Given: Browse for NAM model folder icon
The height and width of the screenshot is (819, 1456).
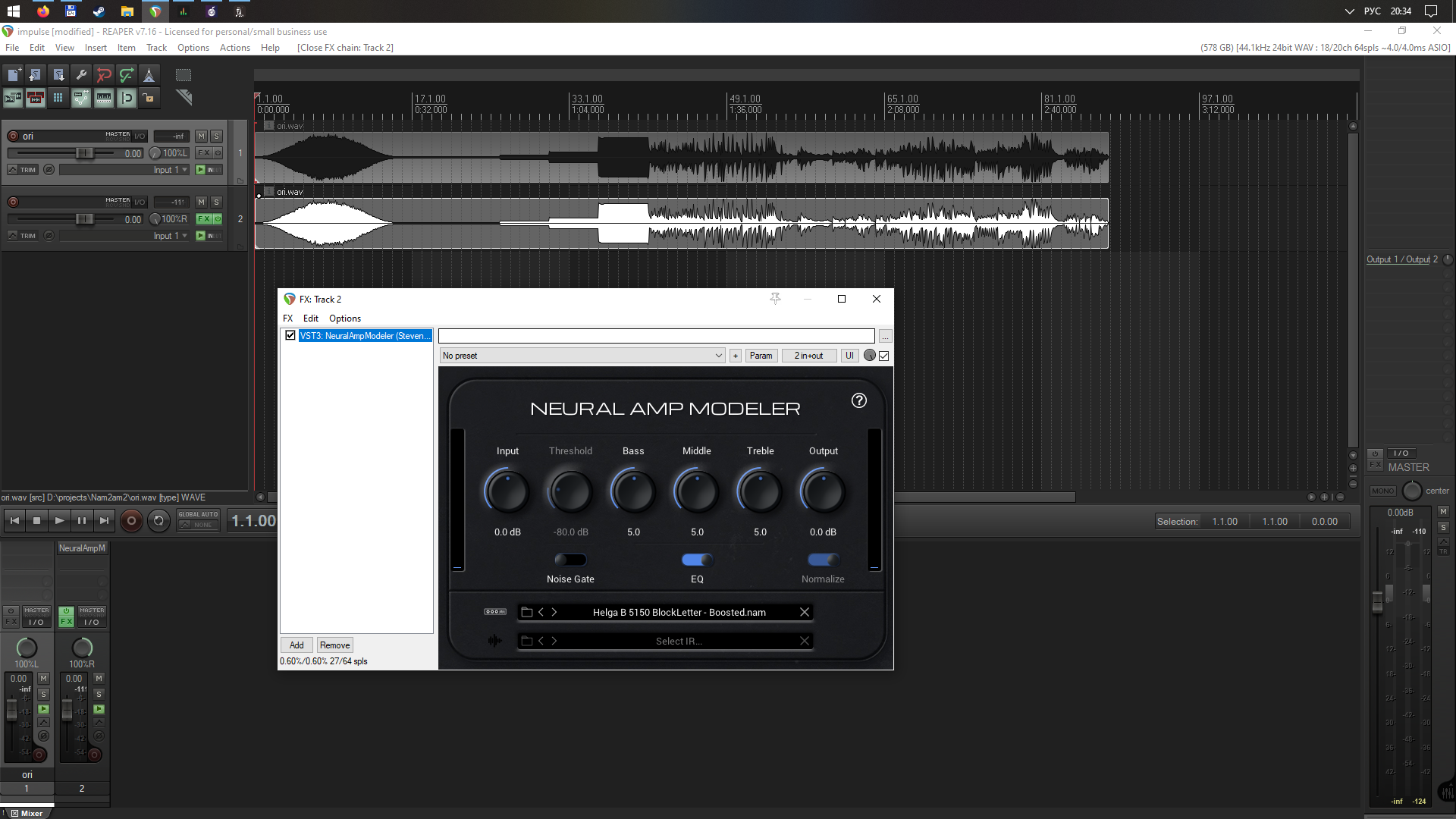Looking at the screenshot, I should click(x=527, y=612).
